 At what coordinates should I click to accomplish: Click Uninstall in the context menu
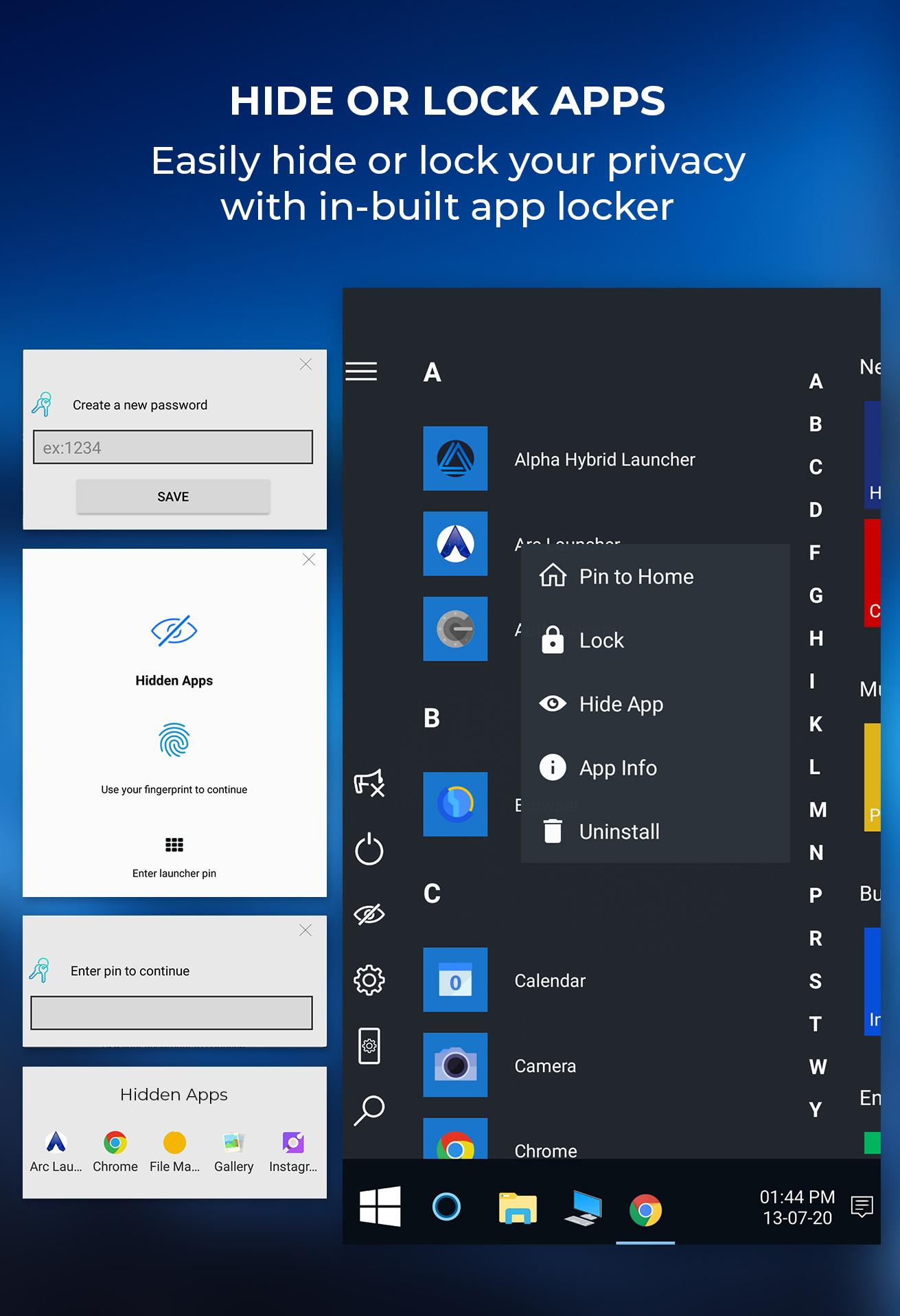point(619,832)
